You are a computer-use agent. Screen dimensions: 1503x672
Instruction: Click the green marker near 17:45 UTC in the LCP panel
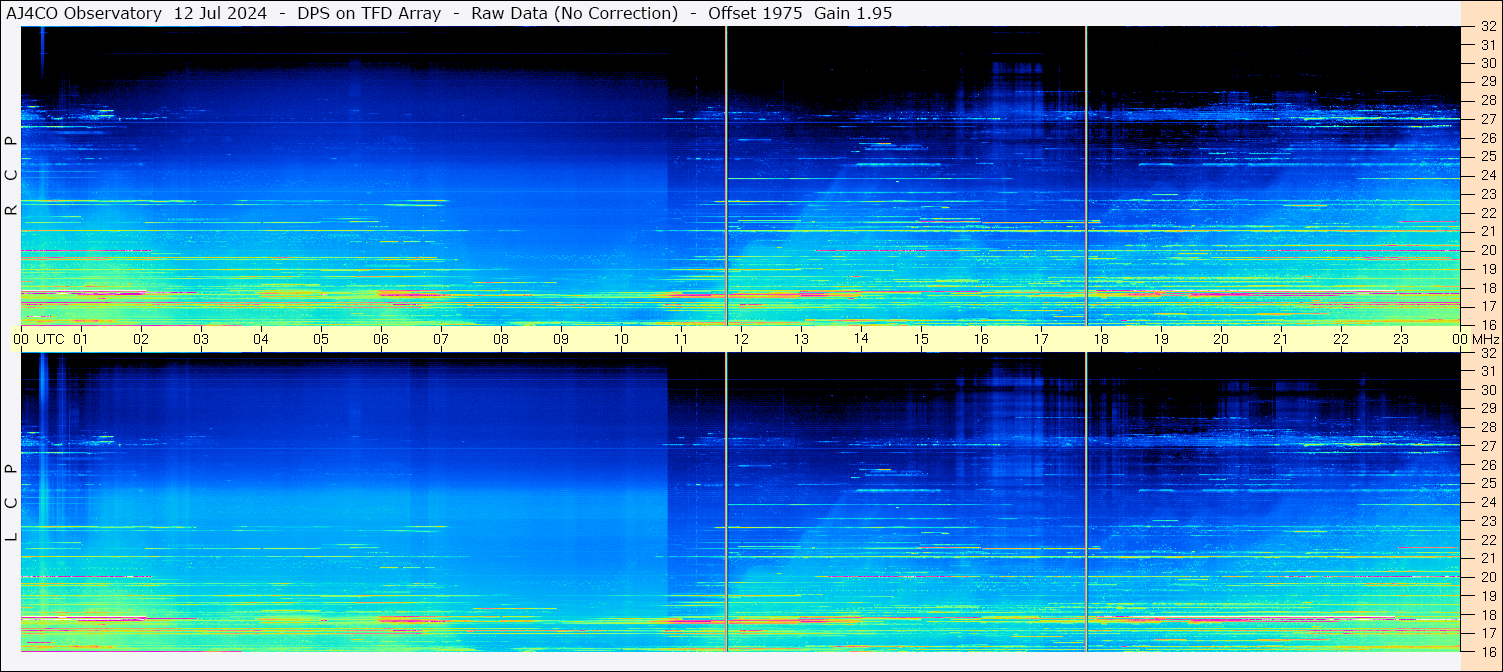click(1086, 502)
